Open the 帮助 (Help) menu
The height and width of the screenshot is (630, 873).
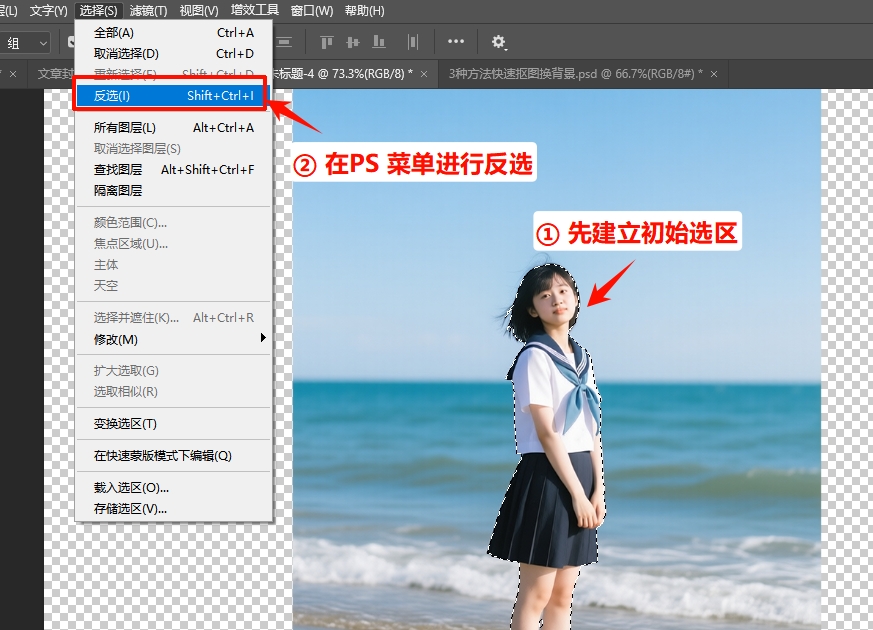[x=362, y=10]
